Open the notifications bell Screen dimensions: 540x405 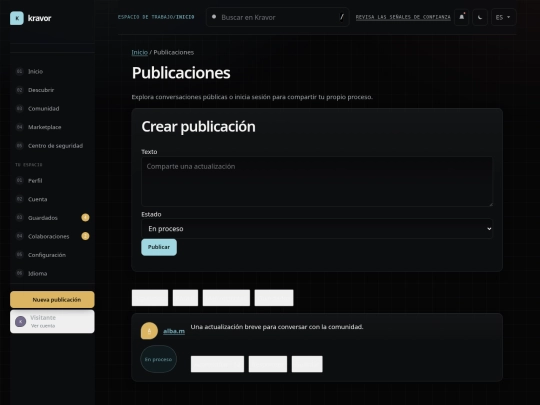click(x=461, y=17)
